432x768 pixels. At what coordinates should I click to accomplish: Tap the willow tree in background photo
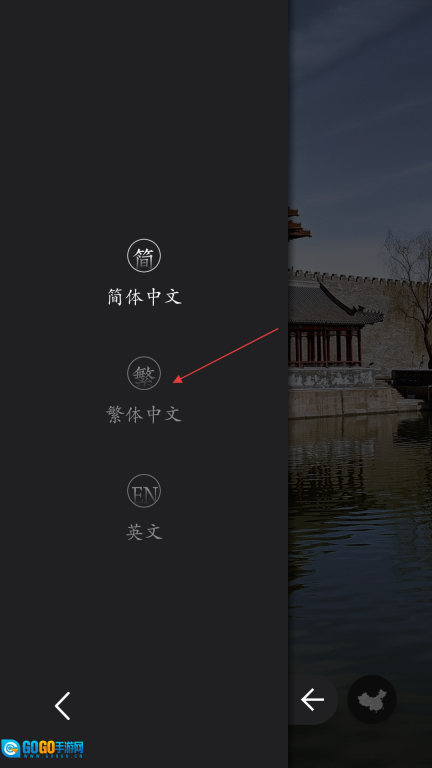pyautogui.click(x=409, y=294)
